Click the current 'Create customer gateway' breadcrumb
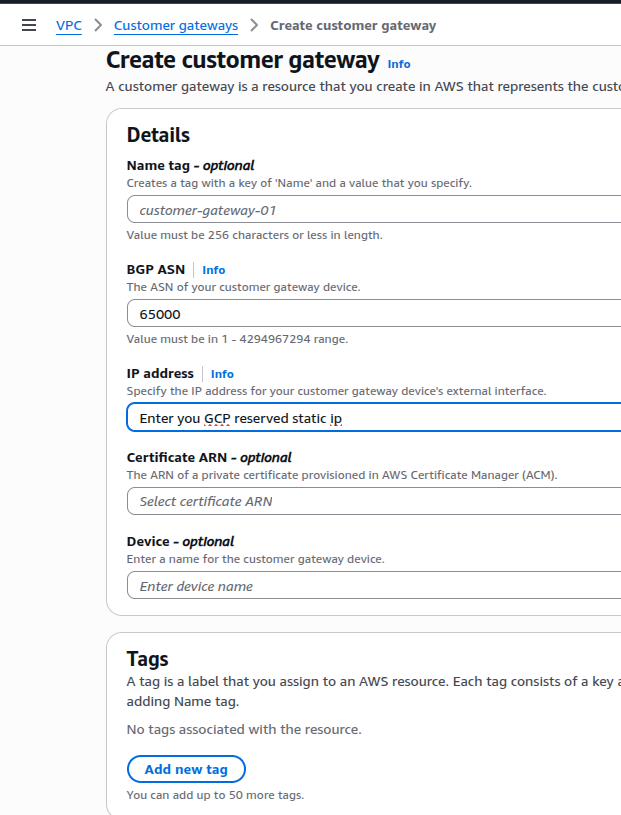Screen dimensions: 621x815 point(353,25)
